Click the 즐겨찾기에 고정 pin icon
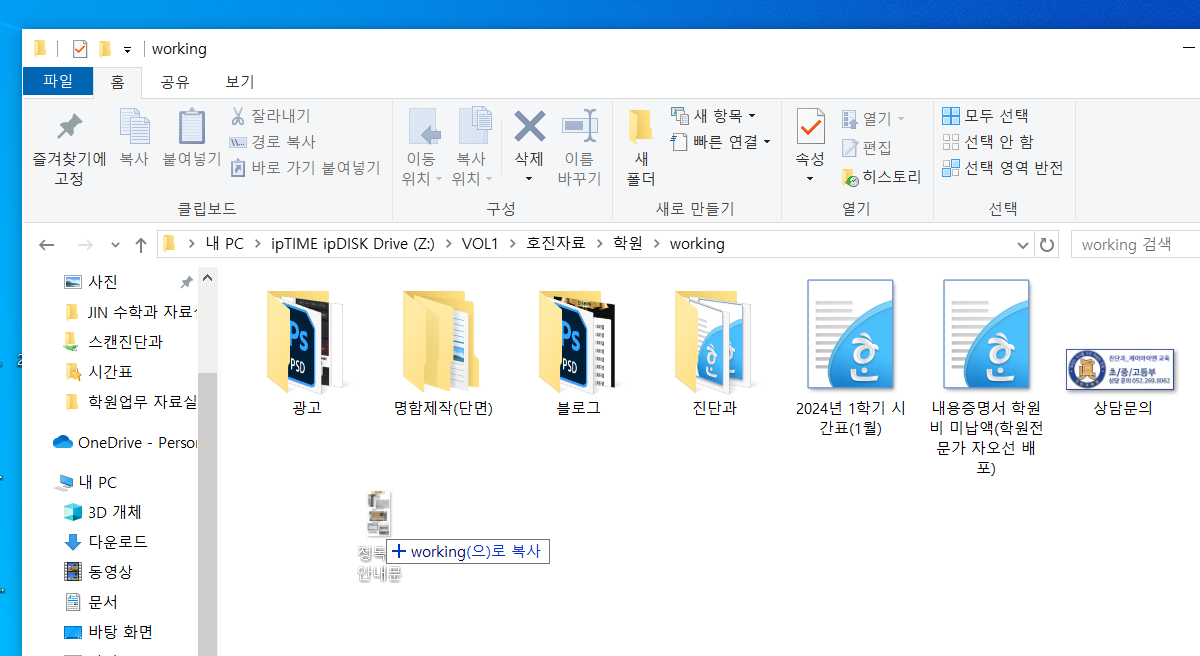The image size is (1200, 656). pos(69,127)
